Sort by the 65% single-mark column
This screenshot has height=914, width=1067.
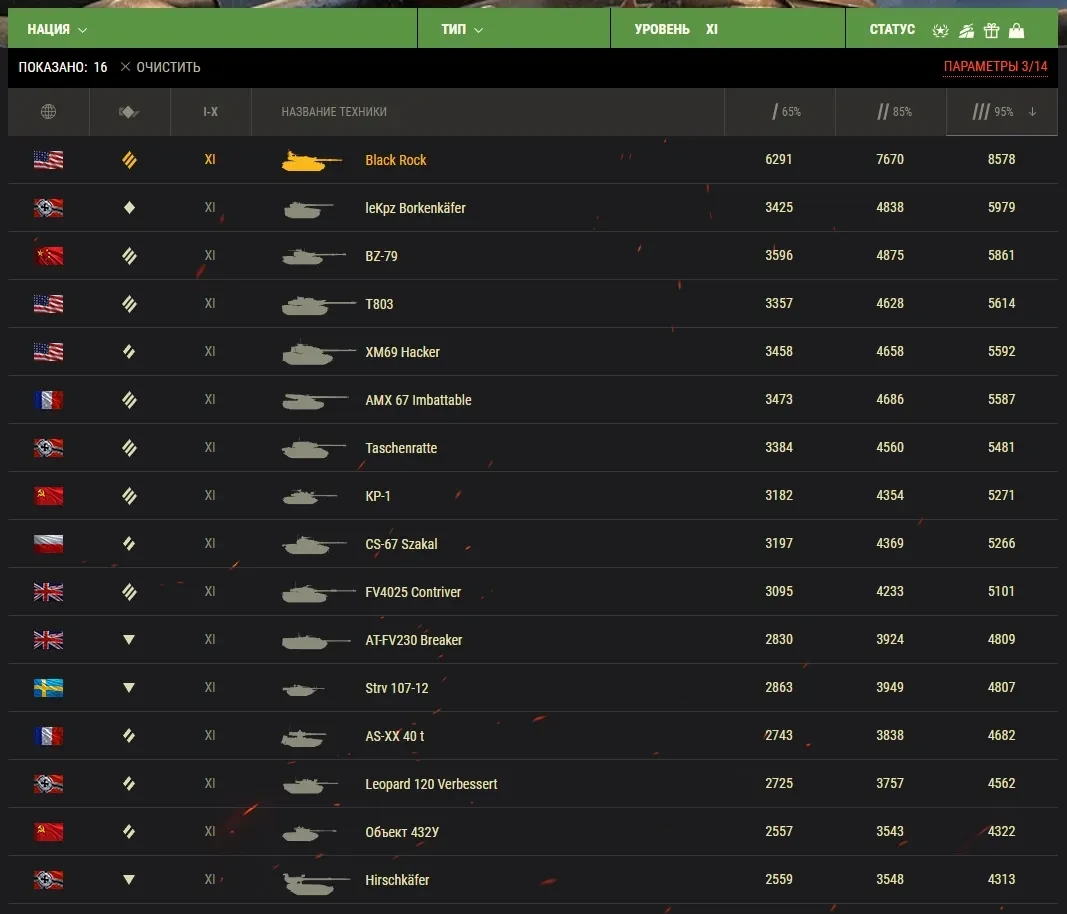[x=786, y=112]
